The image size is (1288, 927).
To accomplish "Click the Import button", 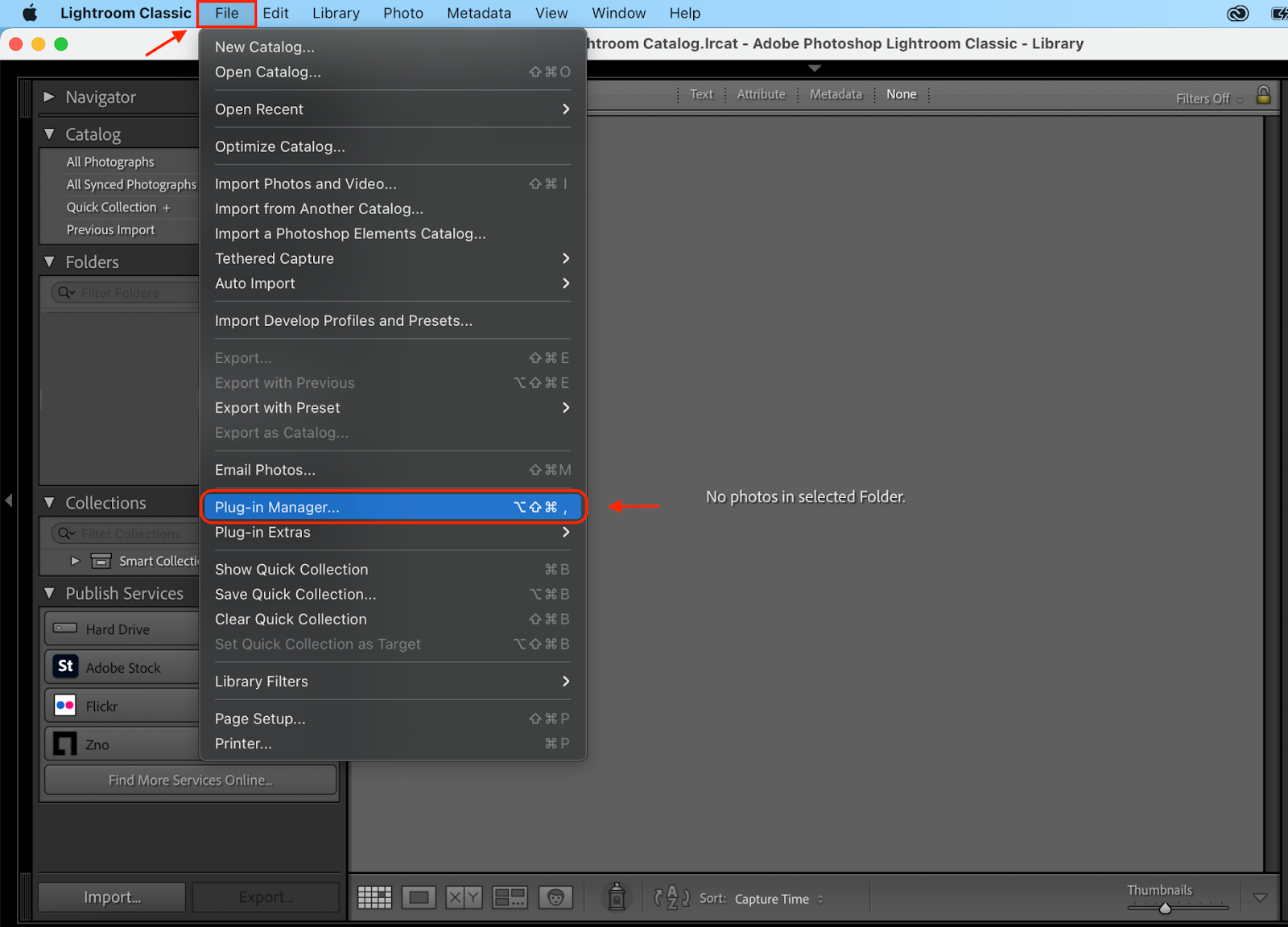I will click(112, 897).
